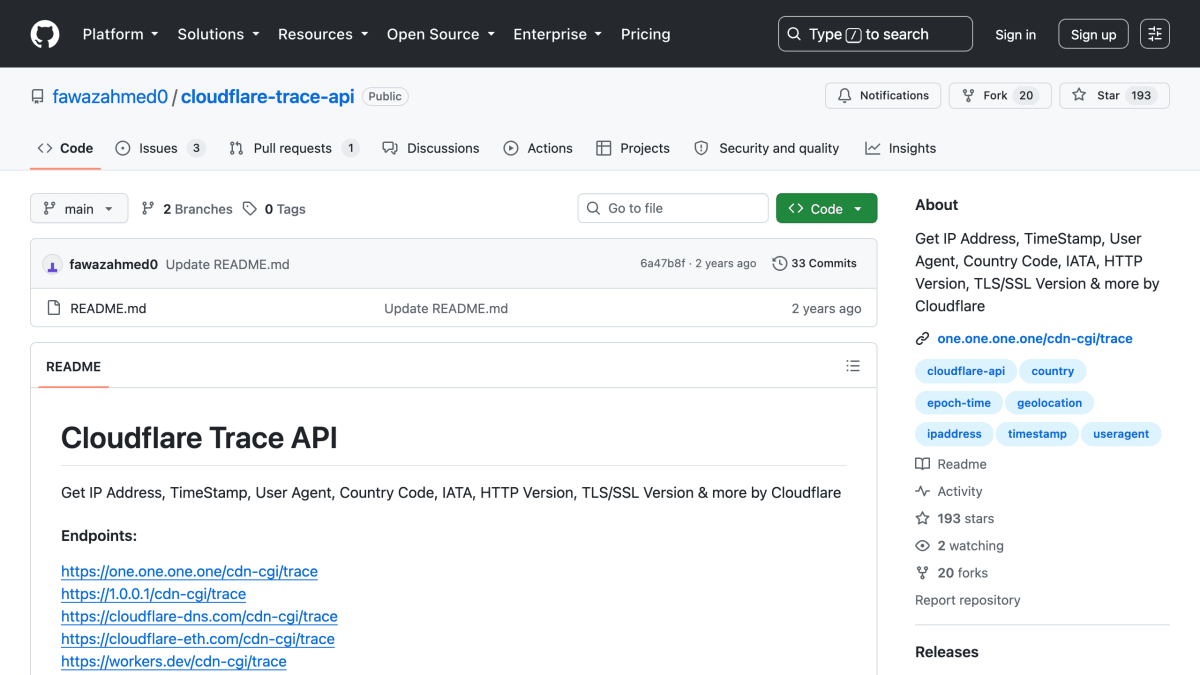The height and width of the screenshot is (675, 1200).
Task: Click the cloudflare-api topic tag
Action: [x=966, y=371]
